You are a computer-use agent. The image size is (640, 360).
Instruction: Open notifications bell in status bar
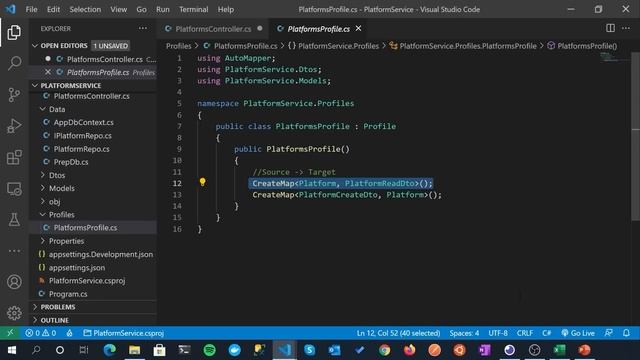pos(627,333)
